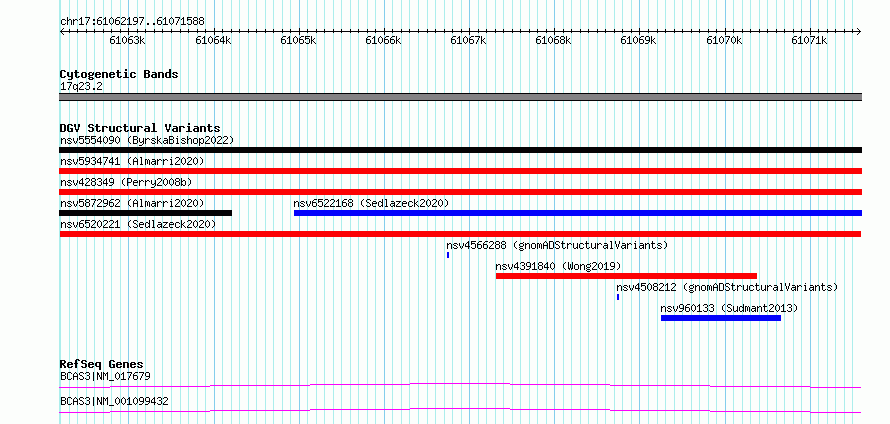Open the nsv5934741 (Almarri2020) label
890x424 pixels.
point(132,161)
